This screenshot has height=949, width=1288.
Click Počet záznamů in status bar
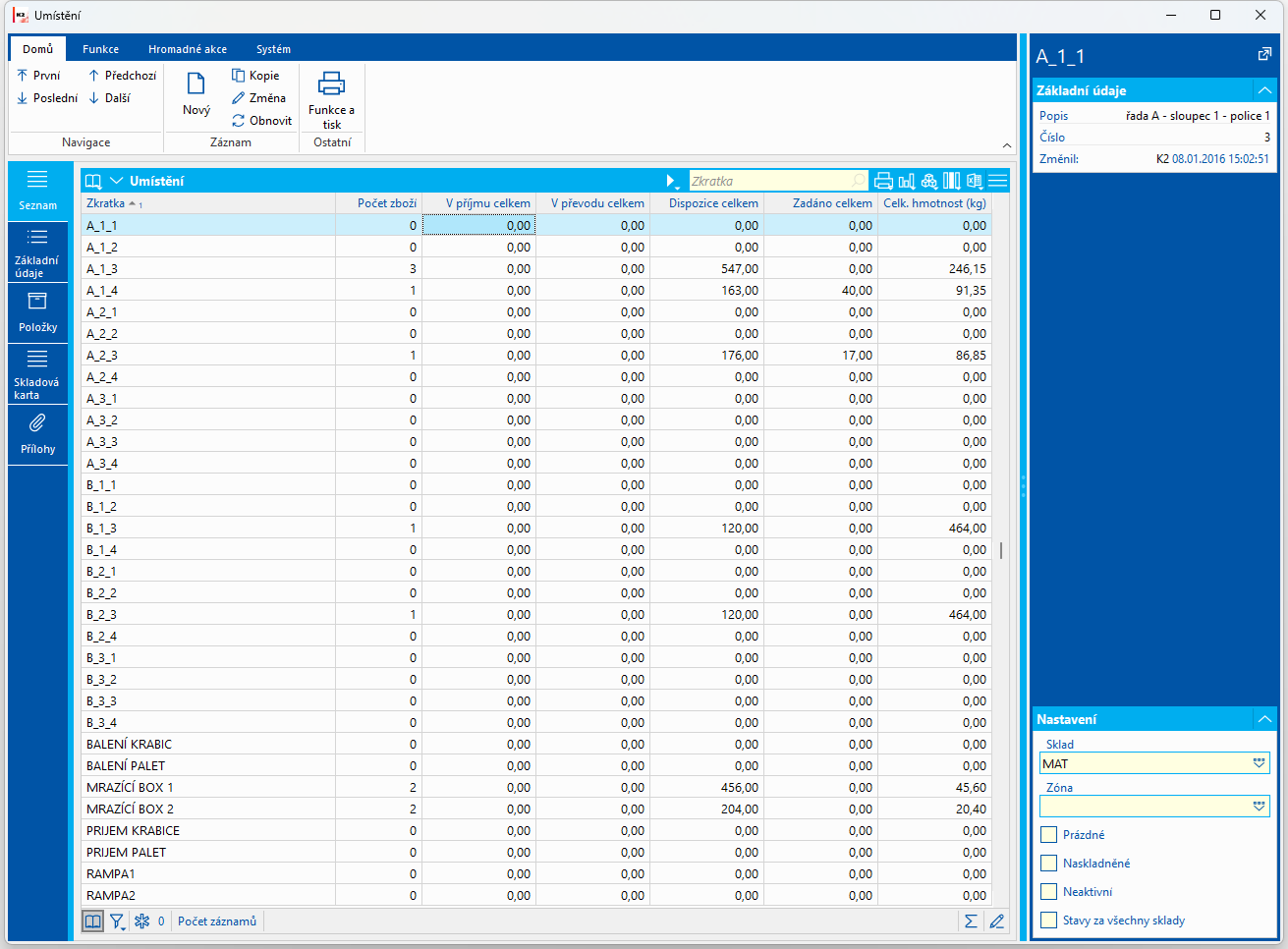click(x=217, y=921)
